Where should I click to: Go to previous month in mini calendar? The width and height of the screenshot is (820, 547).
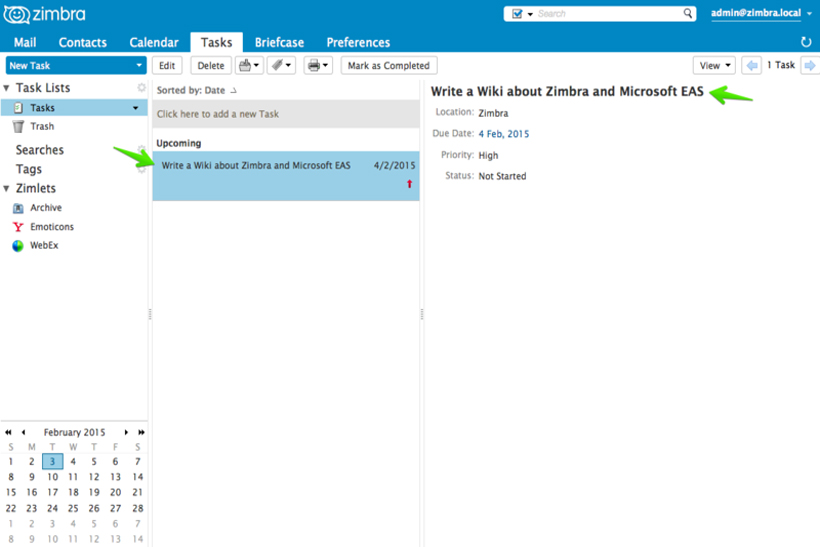pyautogui.click(x=24, y=432)
